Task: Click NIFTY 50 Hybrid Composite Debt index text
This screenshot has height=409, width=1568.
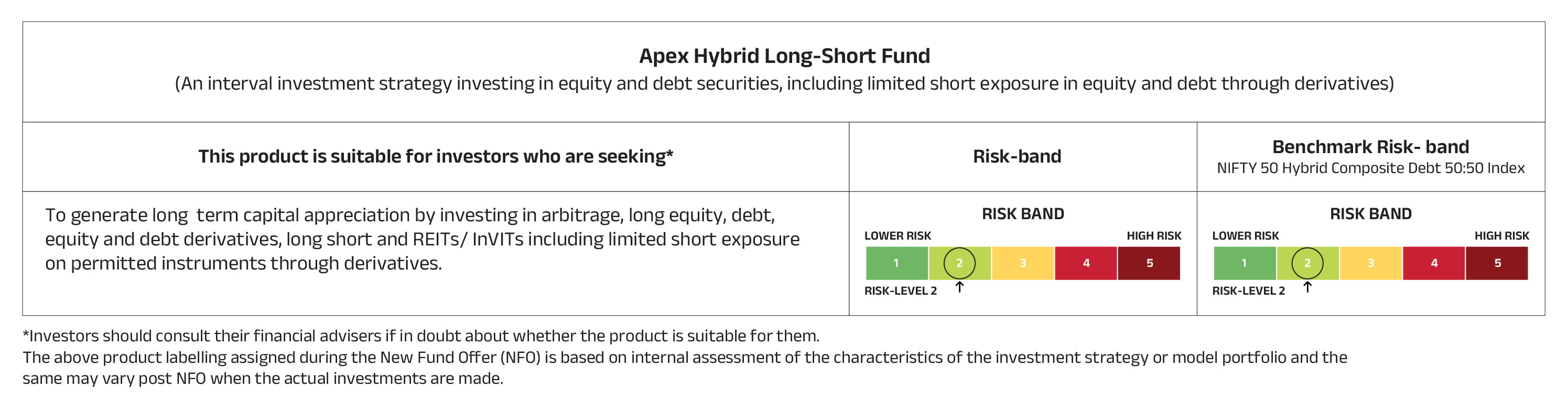Action: (1370, 168)
